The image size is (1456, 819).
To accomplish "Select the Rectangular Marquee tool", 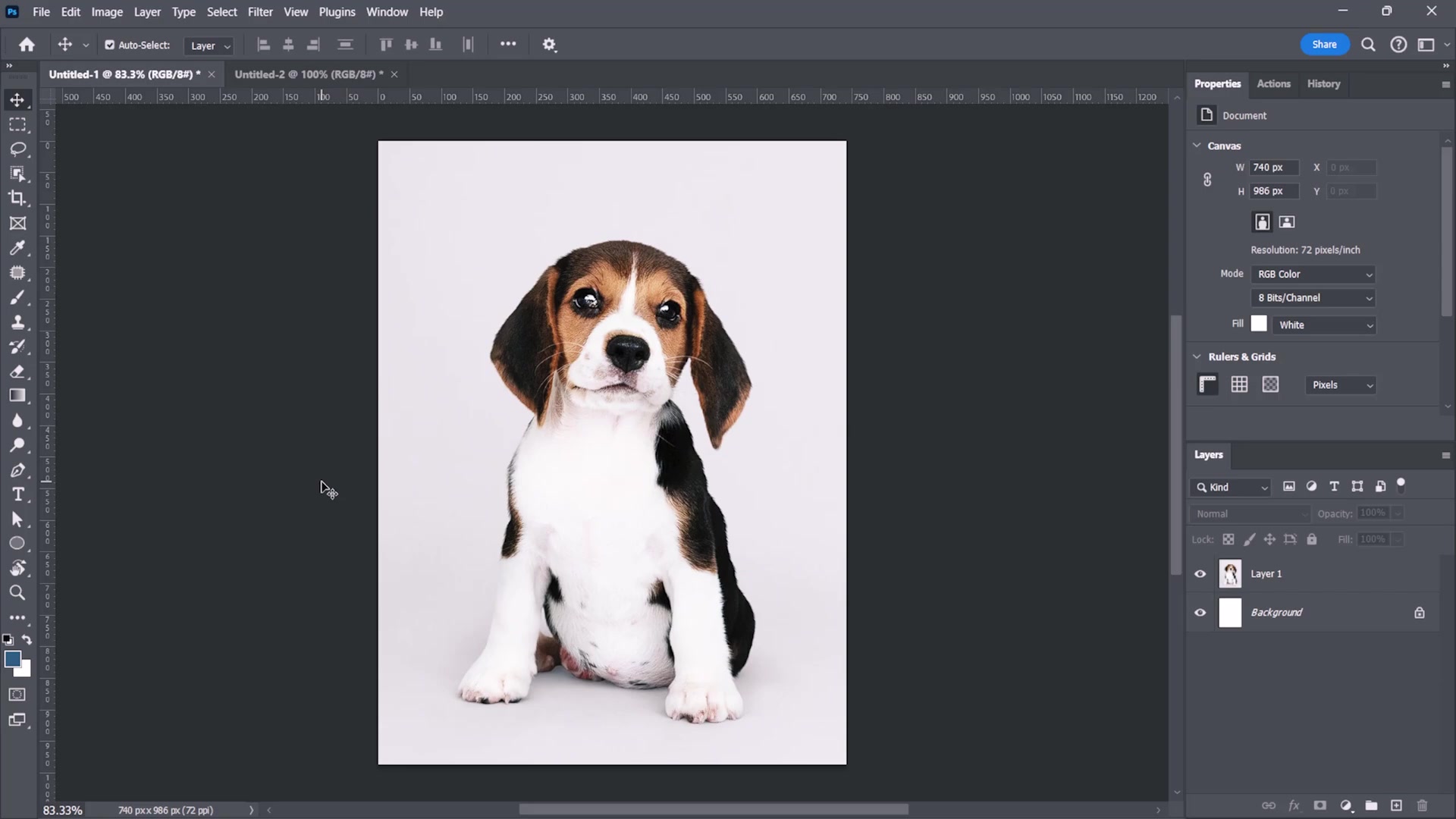I will pyautogui.click(x=17, y=124).
